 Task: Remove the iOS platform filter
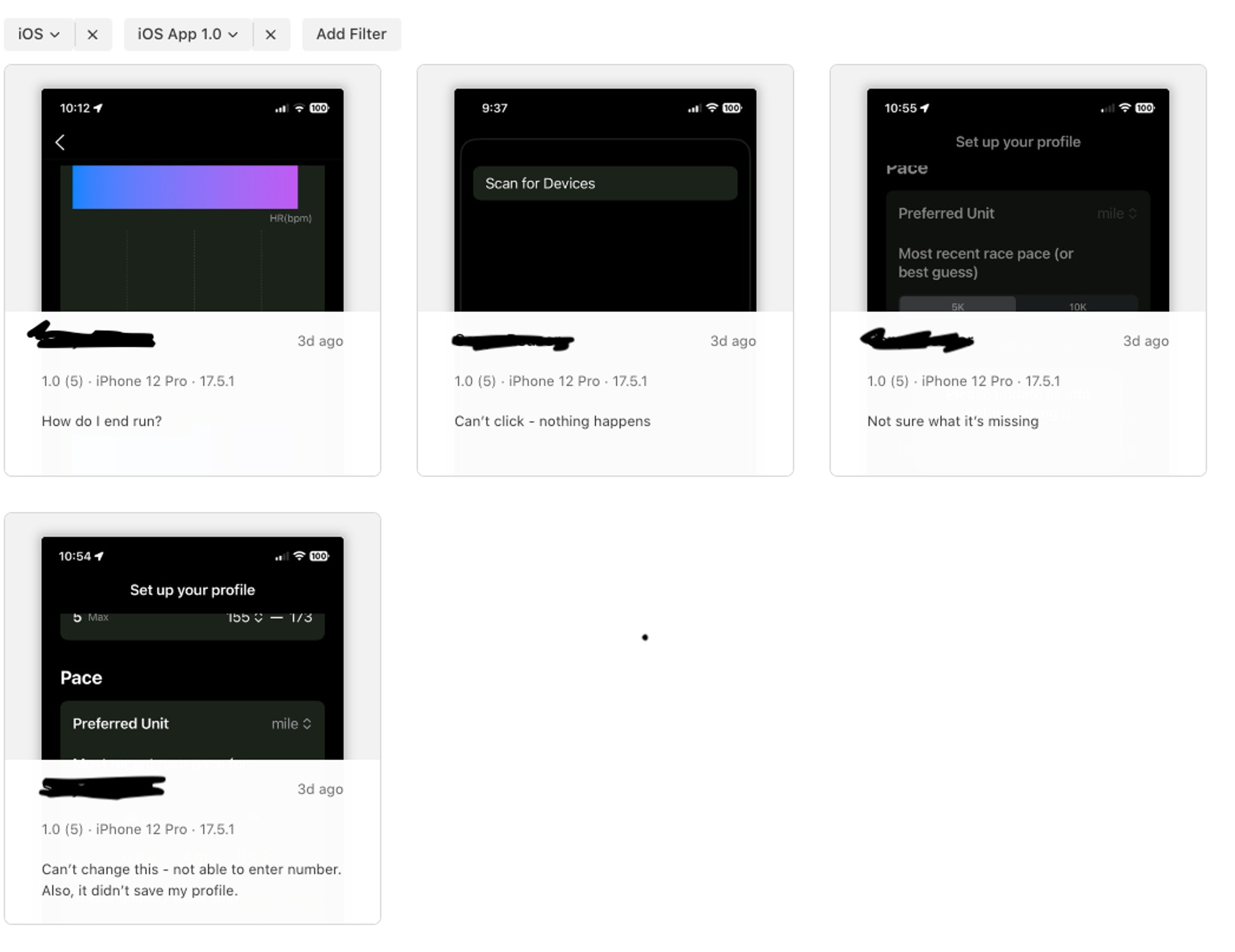pos(93,35)
